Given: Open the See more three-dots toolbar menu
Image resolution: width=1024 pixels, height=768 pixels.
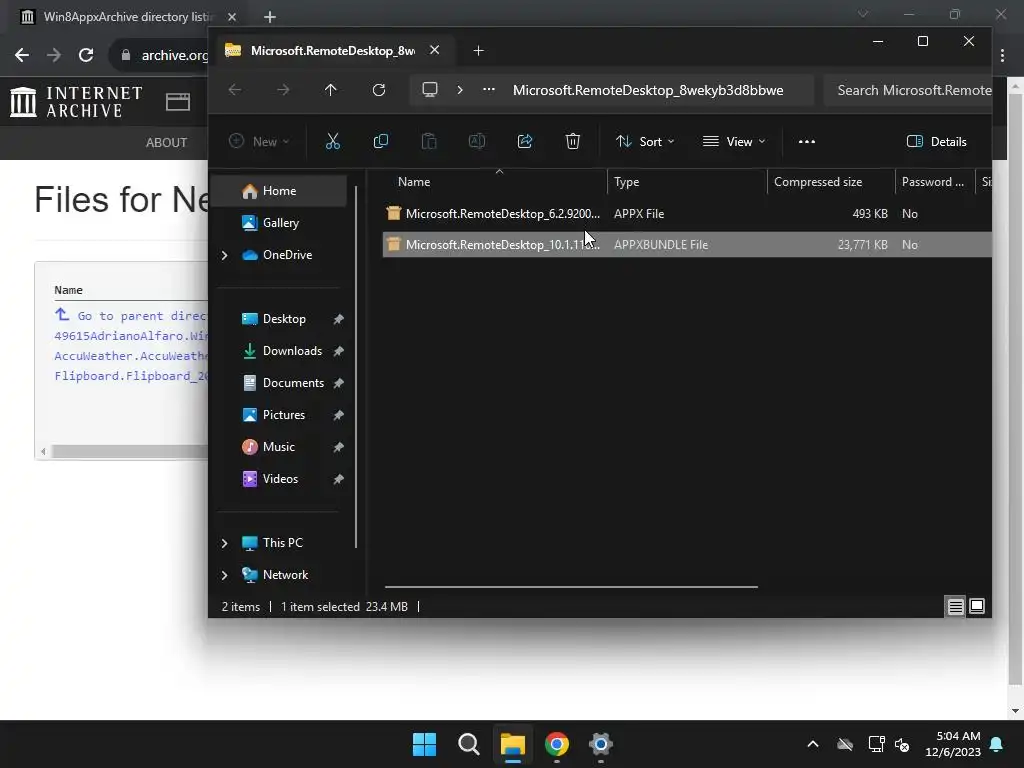Looking at the screenshot, I should click(x=807, y=141).
